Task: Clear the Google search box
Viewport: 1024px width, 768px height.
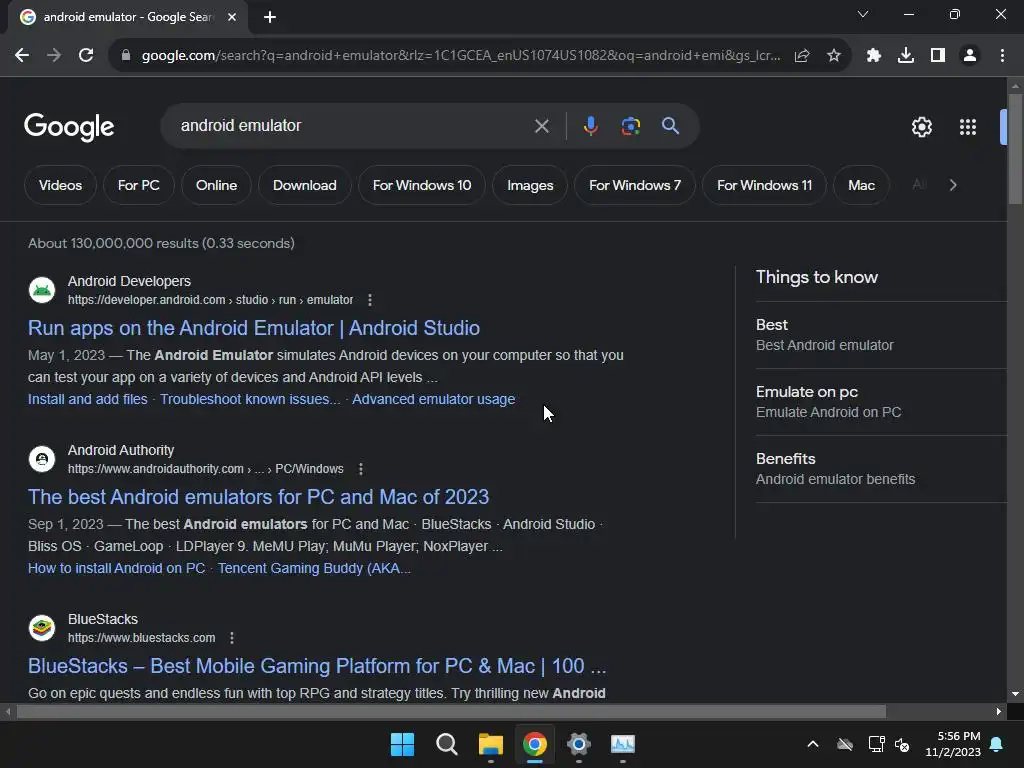Action: pos(541,126)
